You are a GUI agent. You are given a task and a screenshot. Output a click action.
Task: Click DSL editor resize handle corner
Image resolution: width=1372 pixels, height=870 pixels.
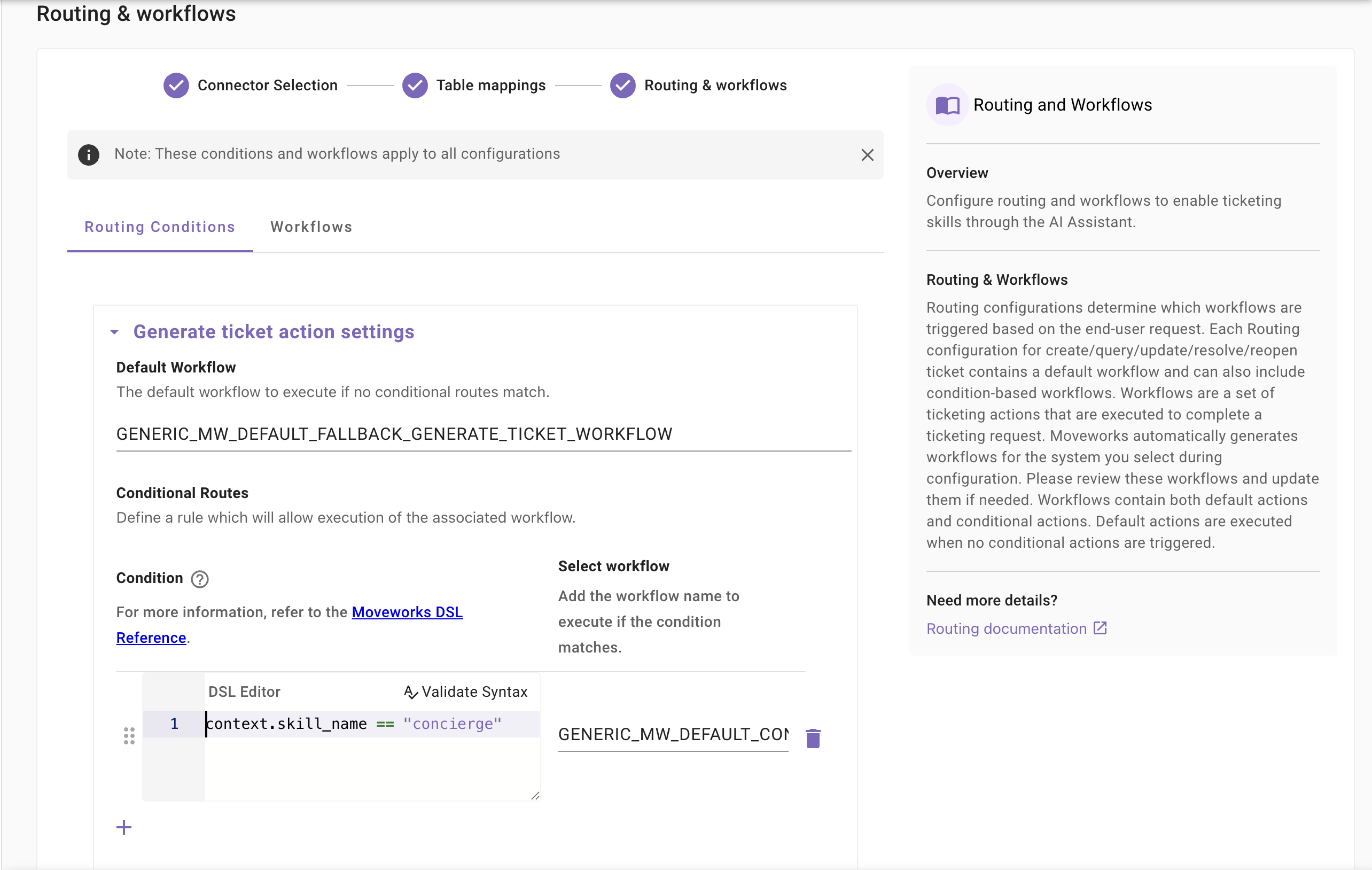pos(535,796)
